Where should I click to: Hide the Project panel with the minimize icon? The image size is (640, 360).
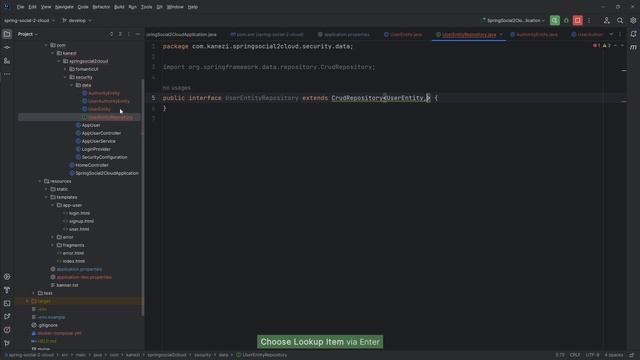coord(138,34)
